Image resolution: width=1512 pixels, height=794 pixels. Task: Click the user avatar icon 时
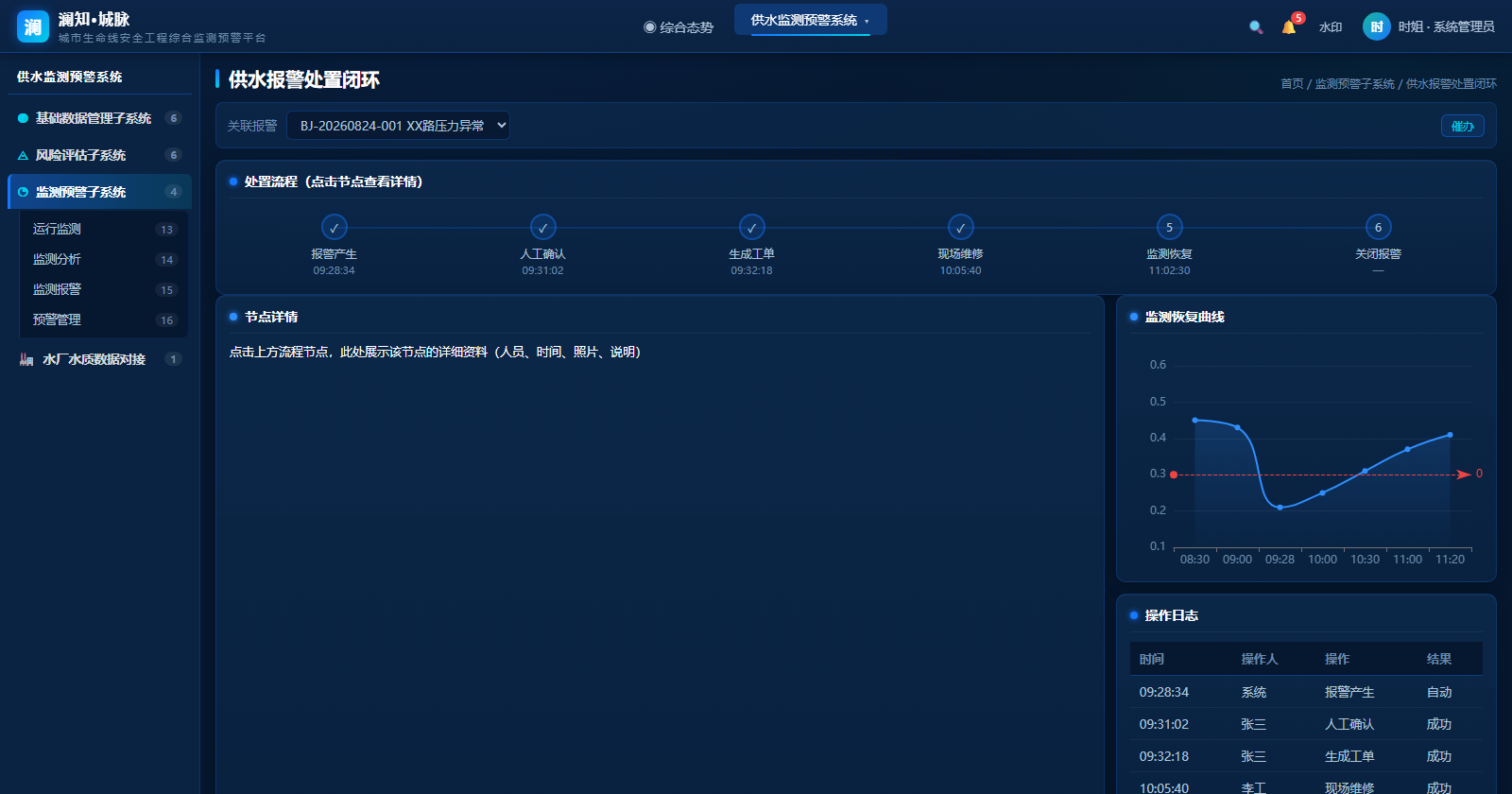pos(1377,26)
